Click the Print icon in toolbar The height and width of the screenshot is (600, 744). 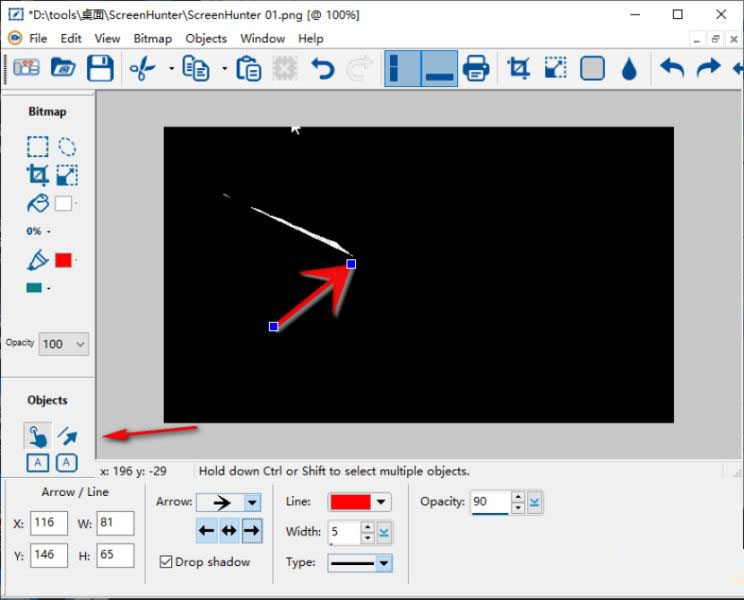(476, 68)
